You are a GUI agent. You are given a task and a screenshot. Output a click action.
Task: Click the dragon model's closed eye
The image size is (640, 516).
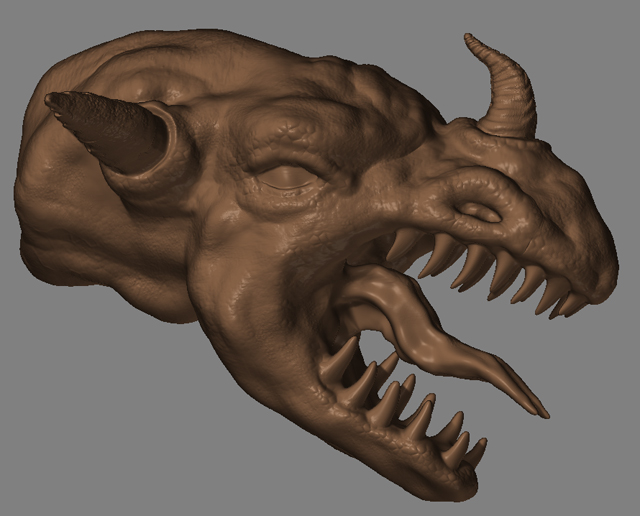(x=287, y=178)
